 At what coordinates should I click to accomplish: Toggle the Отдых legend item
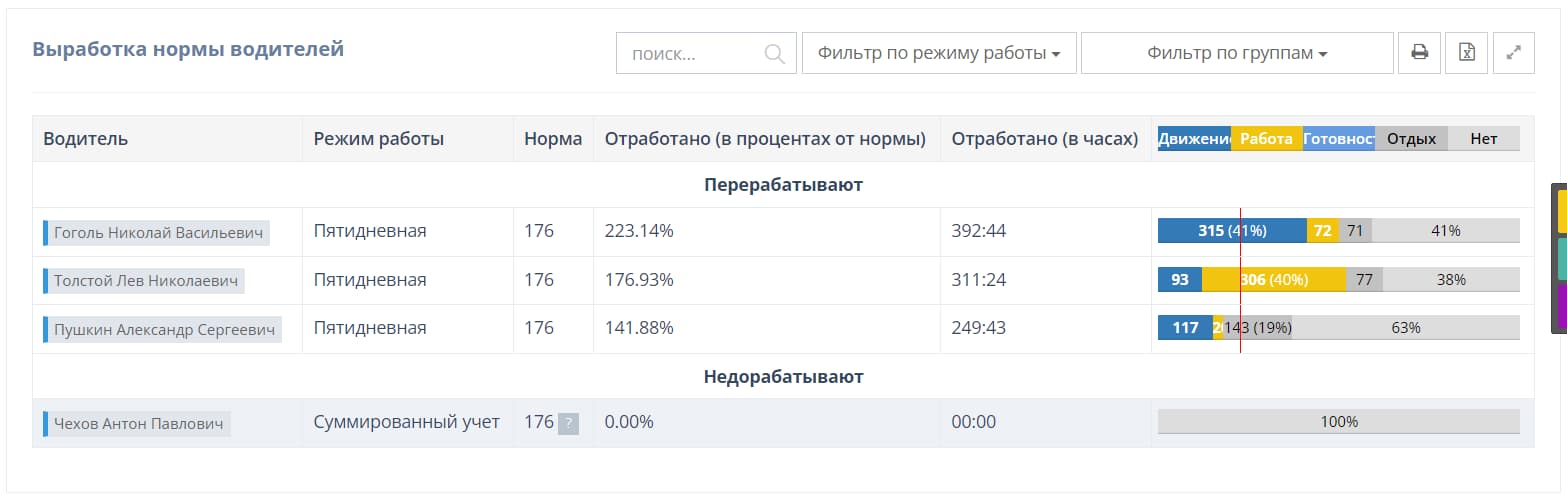click(1411, 139)
